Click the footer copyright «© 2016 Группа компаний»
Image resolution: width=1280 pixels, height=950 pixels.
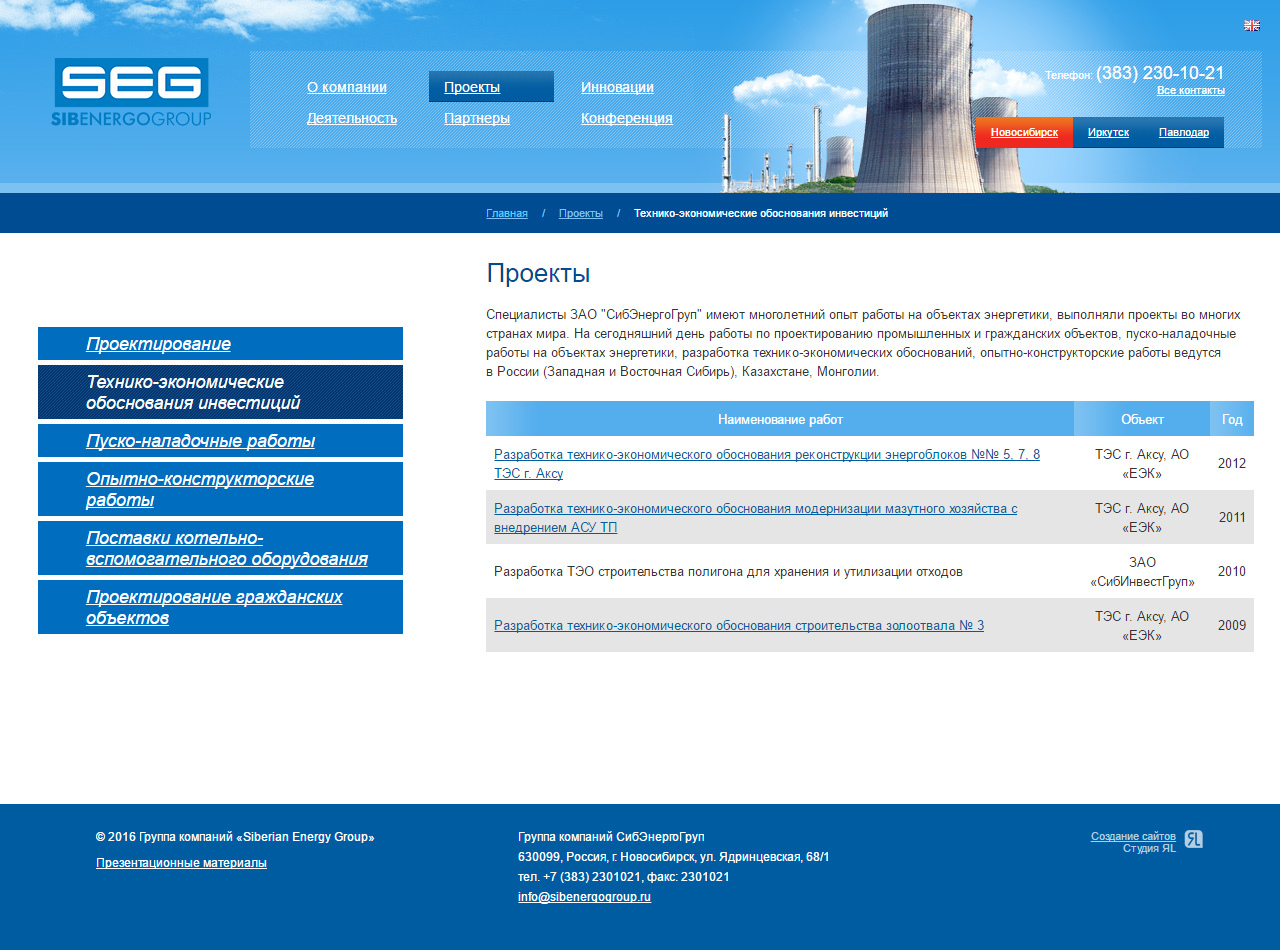[x=235, y=837]
